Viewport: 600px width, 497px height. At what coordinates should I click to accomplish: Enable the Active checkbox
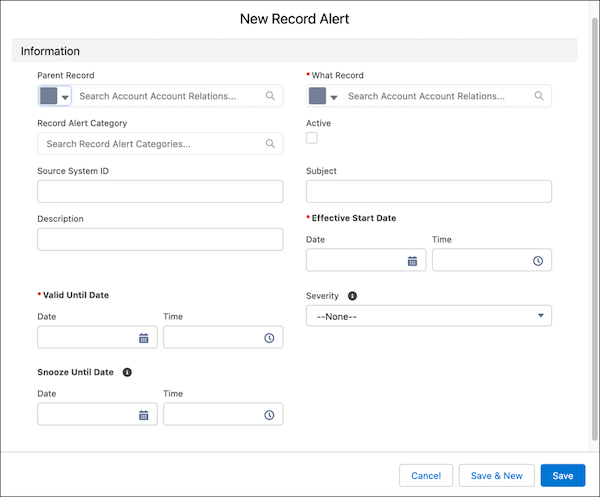312,138
